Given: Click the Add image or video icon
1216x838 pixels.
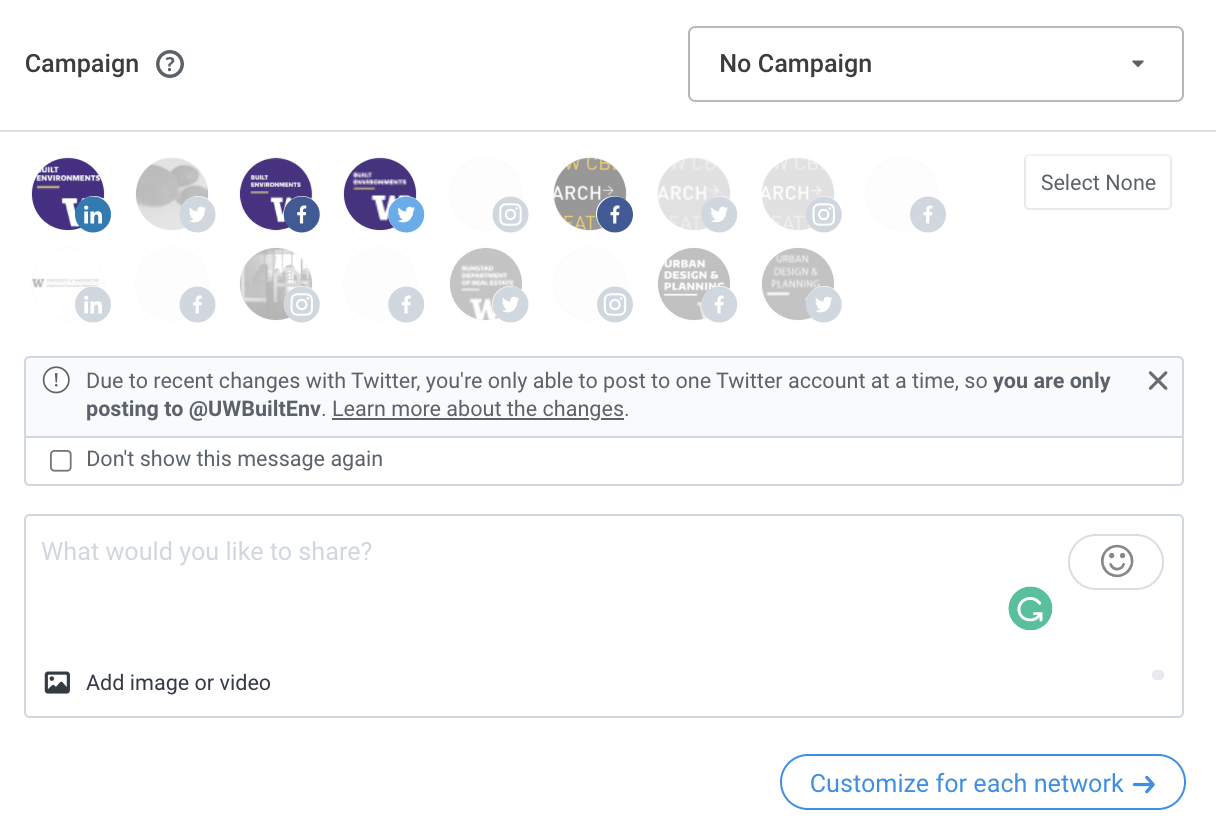Looking at the screenshot, I should [x=58, y=682].
